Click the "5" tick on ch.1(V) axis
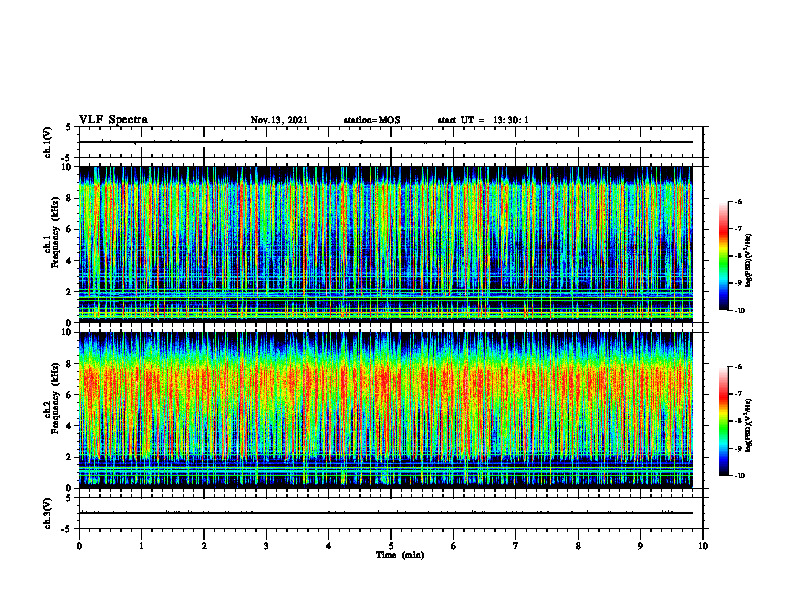The width and height of the screenshot is (792, 612). pos(69,127)
